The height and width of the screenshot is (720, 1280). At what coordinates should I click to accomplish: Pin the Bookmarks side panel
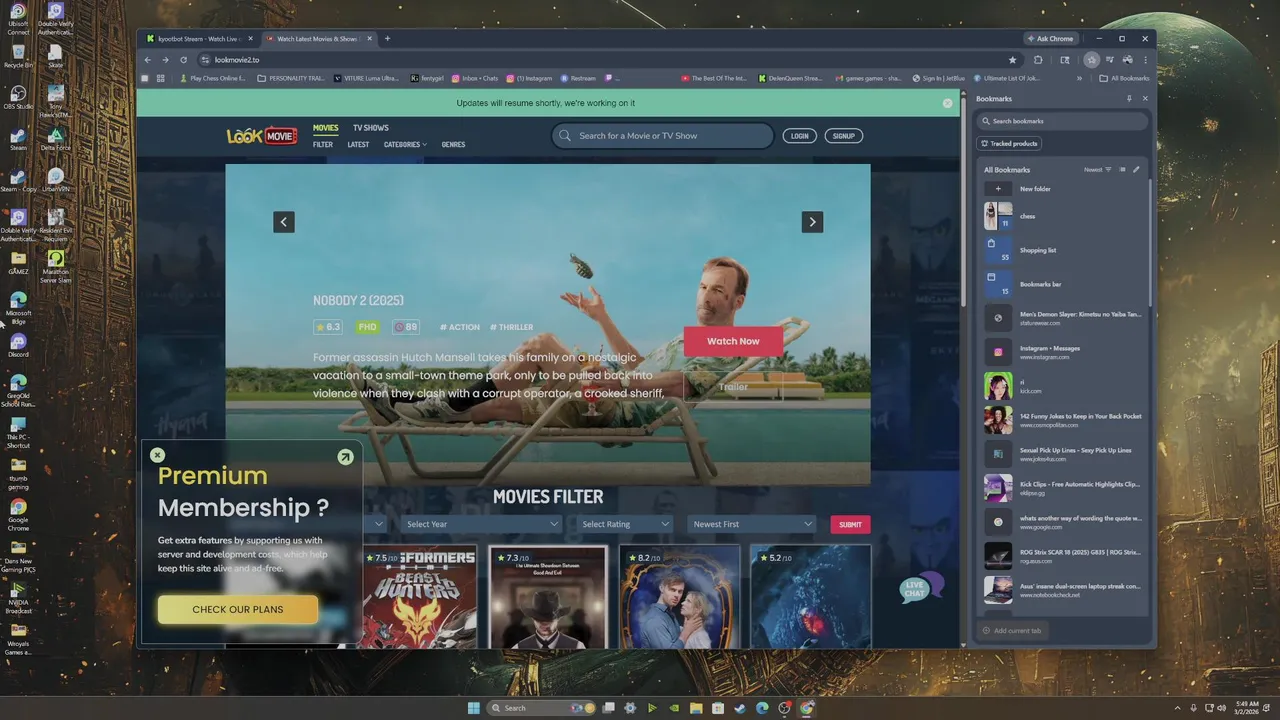pyautogui.click(x=1129, y=99)
